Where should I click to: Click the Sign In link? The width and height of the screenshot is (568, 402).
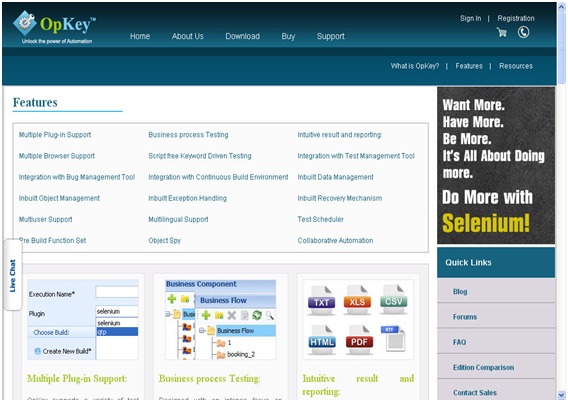point(470,18)
